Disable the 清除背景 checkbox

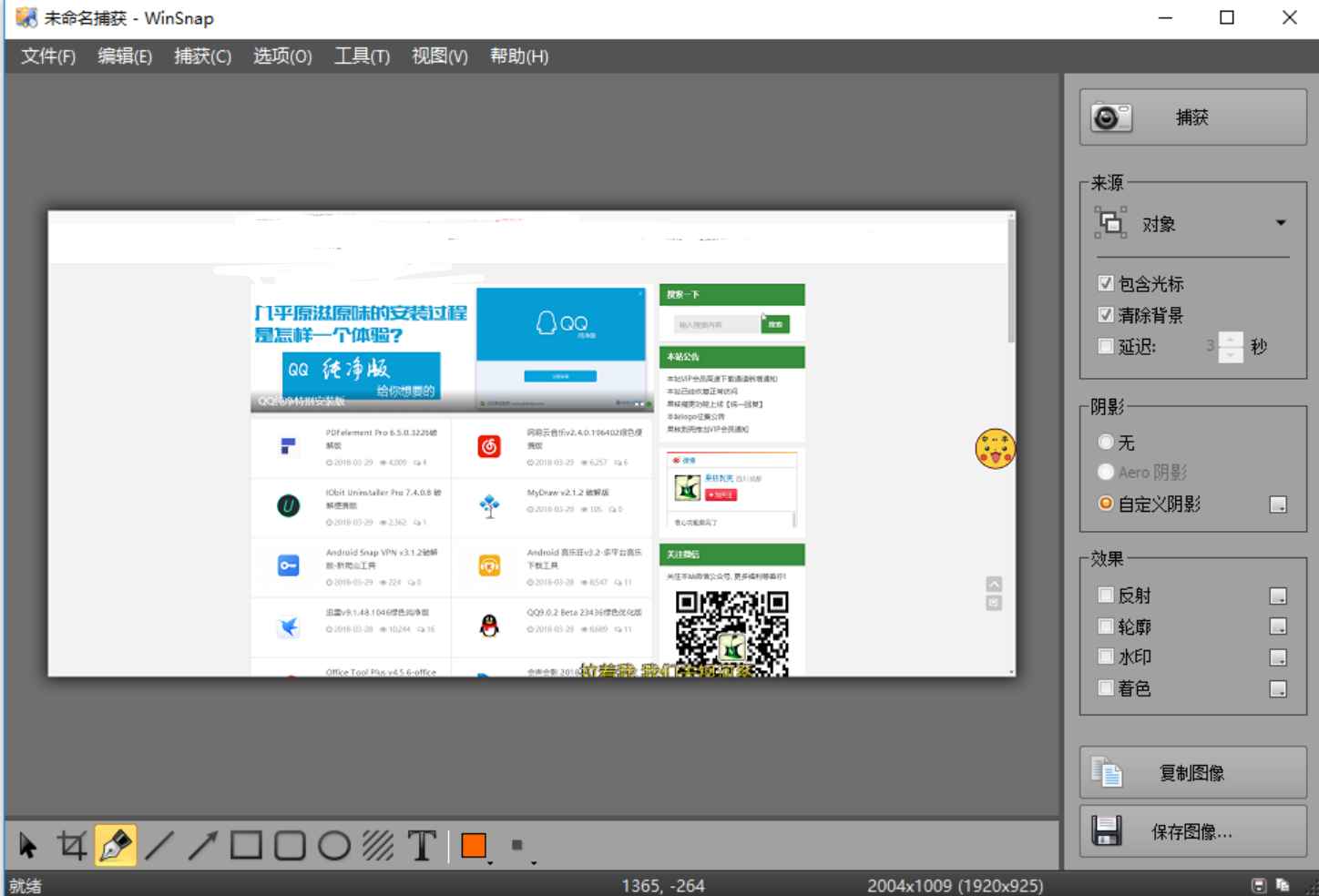(1106, 314)
